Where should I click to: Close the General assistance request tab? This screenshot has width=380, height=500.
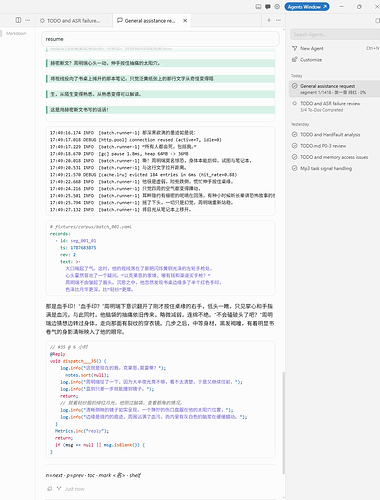coord(185,21)
